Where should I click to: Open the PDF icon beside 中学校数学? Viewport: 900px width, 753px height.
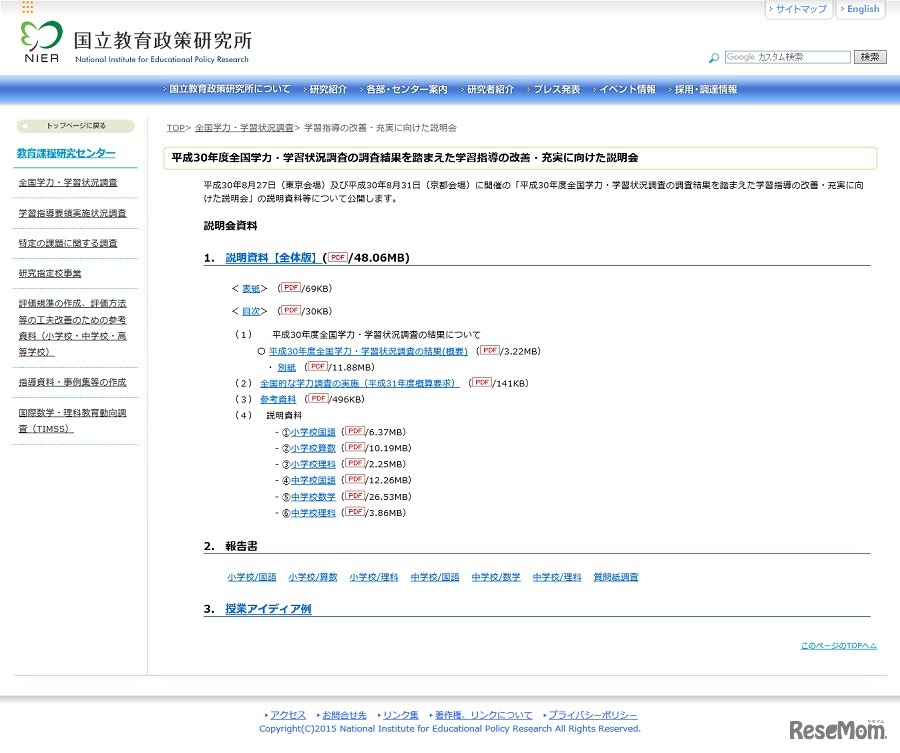coord(354,496)
